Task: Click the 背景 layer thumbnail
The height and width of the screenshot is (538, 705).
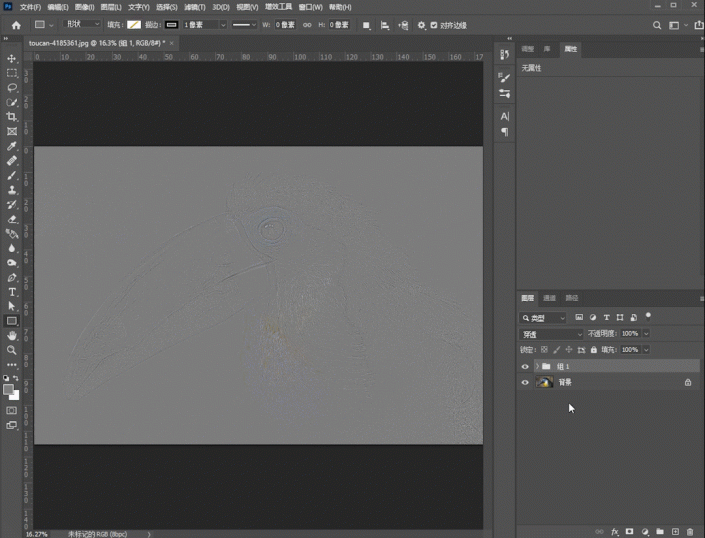Action: [x=545, y=382]
